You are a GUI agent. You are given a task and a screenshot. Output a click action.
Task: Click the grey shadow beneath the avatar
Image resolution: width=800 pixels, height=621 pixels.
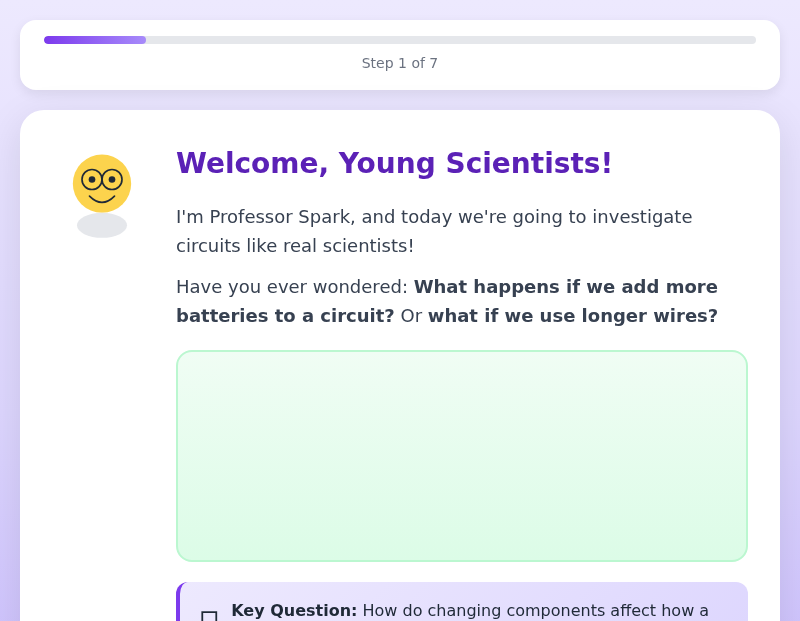(102, 226)
